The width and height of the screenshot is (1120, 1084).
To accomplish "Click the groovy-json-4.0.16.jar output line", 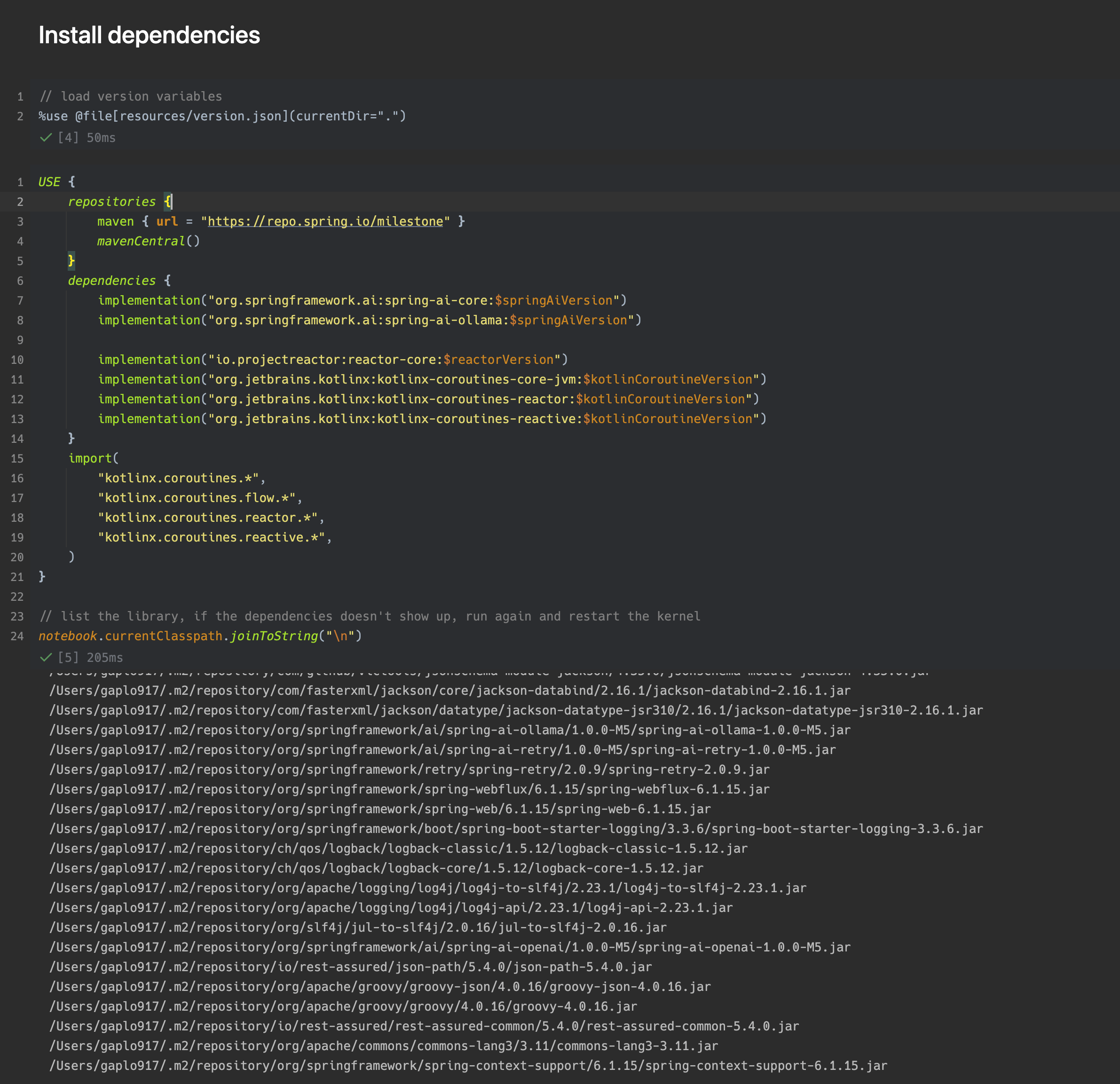I will (380, 987).
